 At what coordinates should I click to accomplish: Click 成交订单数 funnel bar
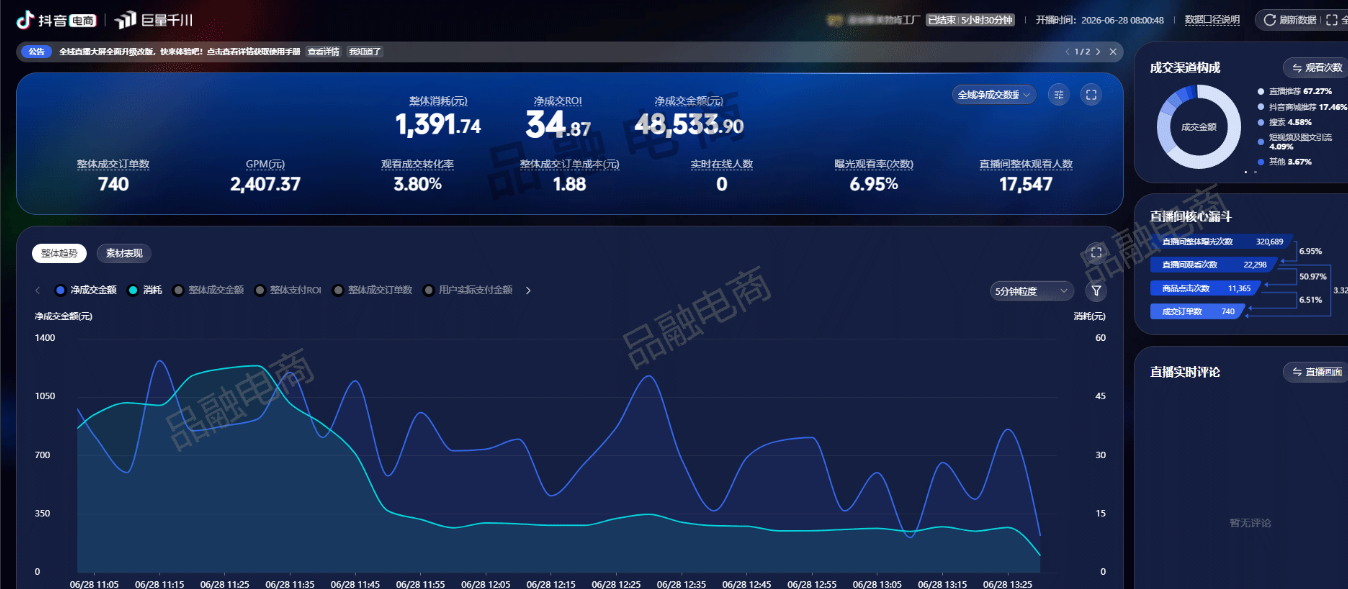[x=1198, y=311]
